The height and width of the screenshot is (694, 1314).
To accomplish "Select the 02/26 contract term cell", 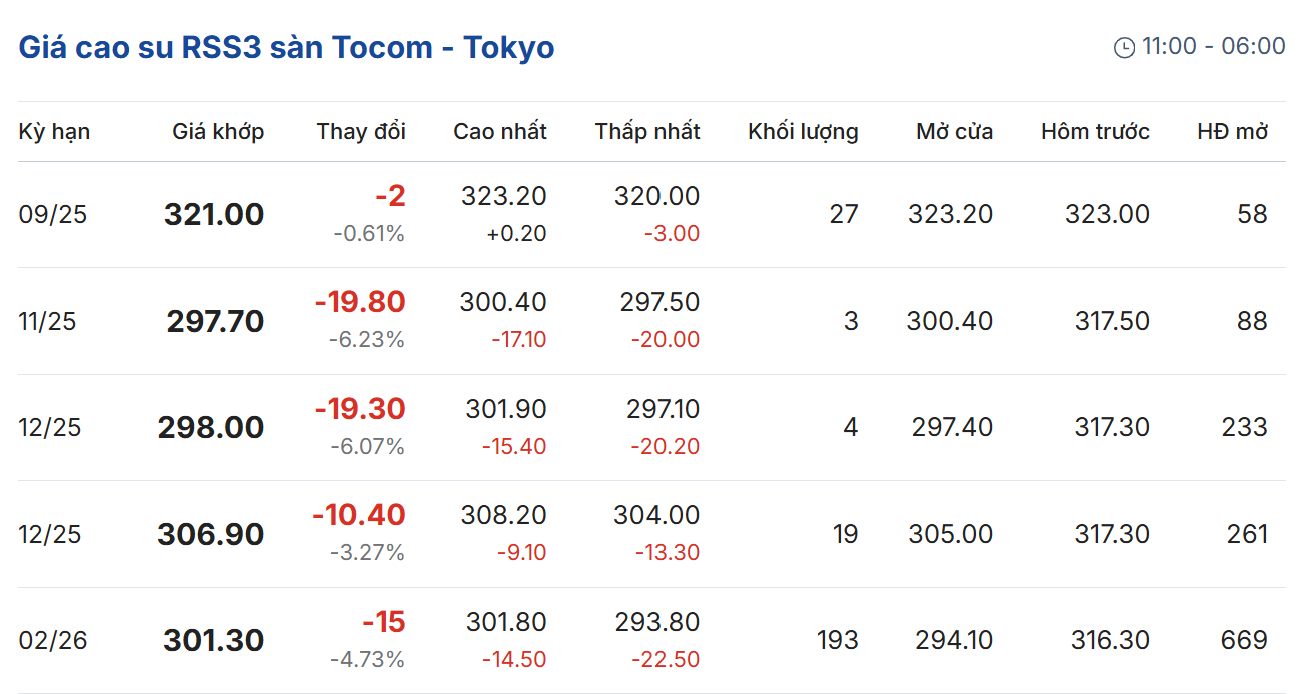I will [x=54, y=640].
